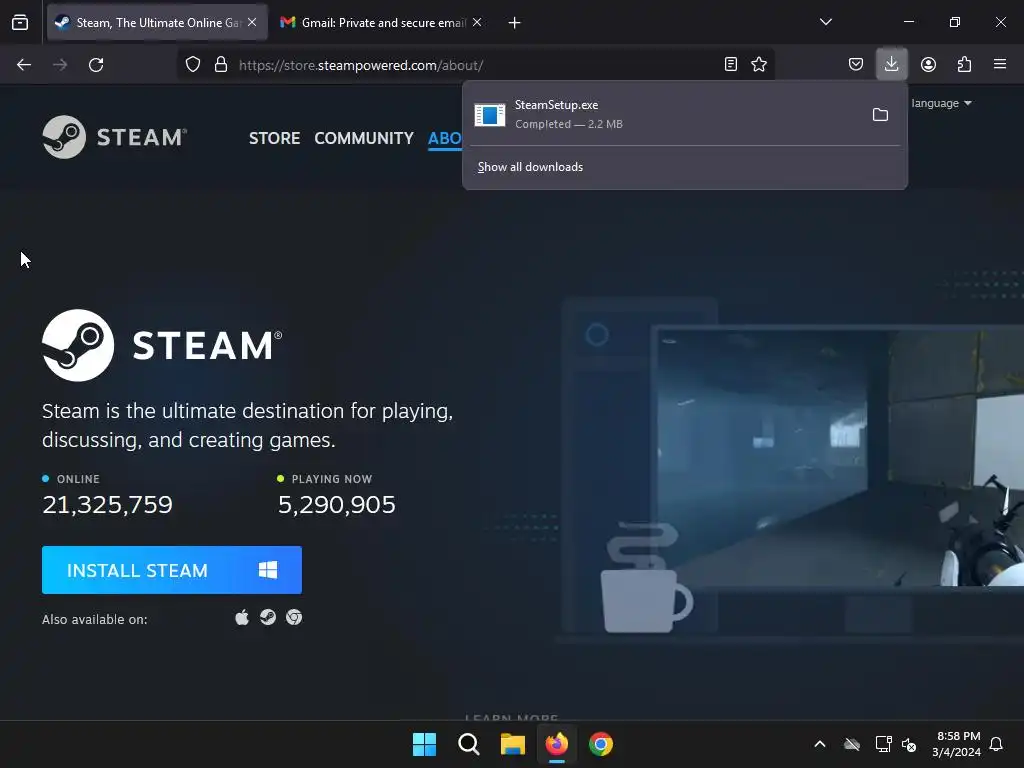
Task: Open the notifications bell
Action: pos(997,744)
